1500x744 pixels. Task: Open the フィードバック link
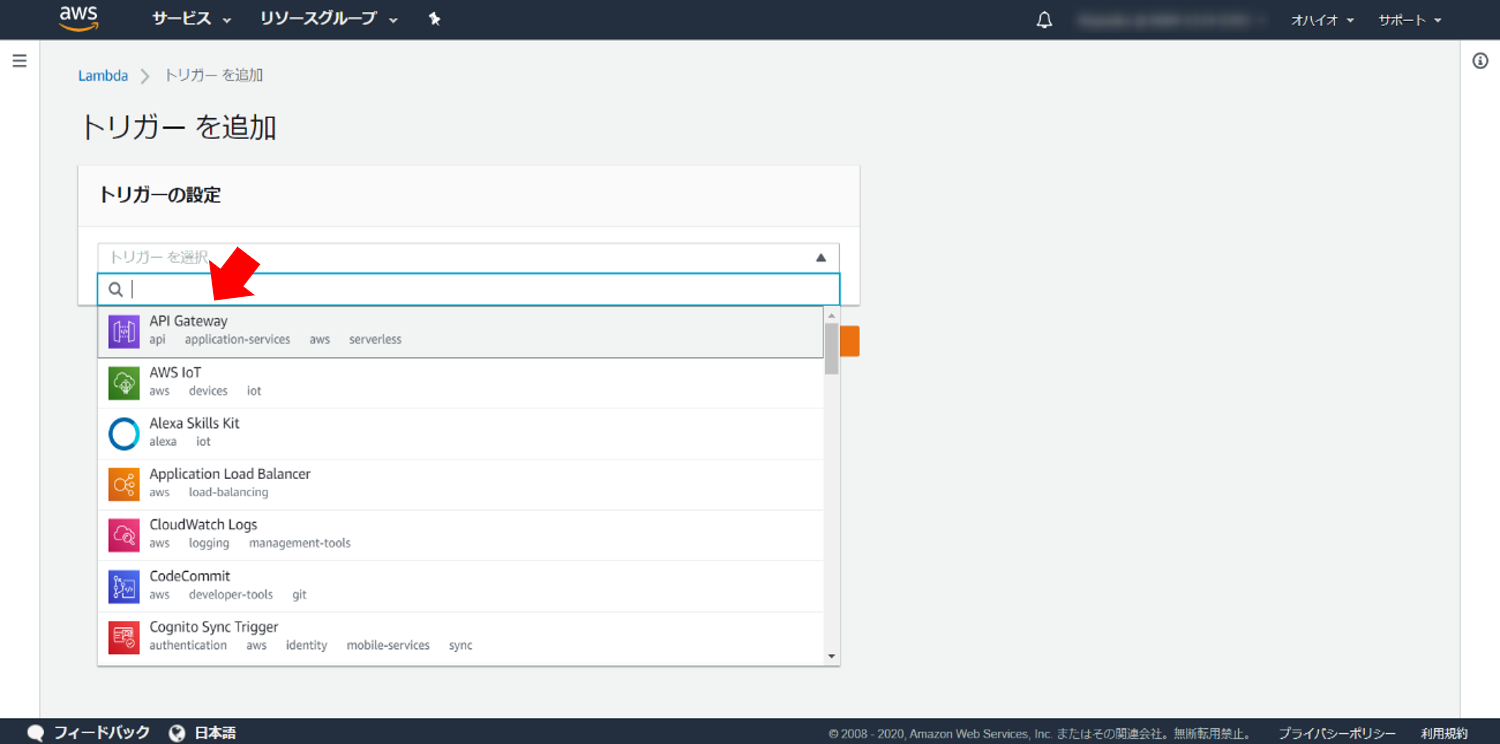pos(101,733)
